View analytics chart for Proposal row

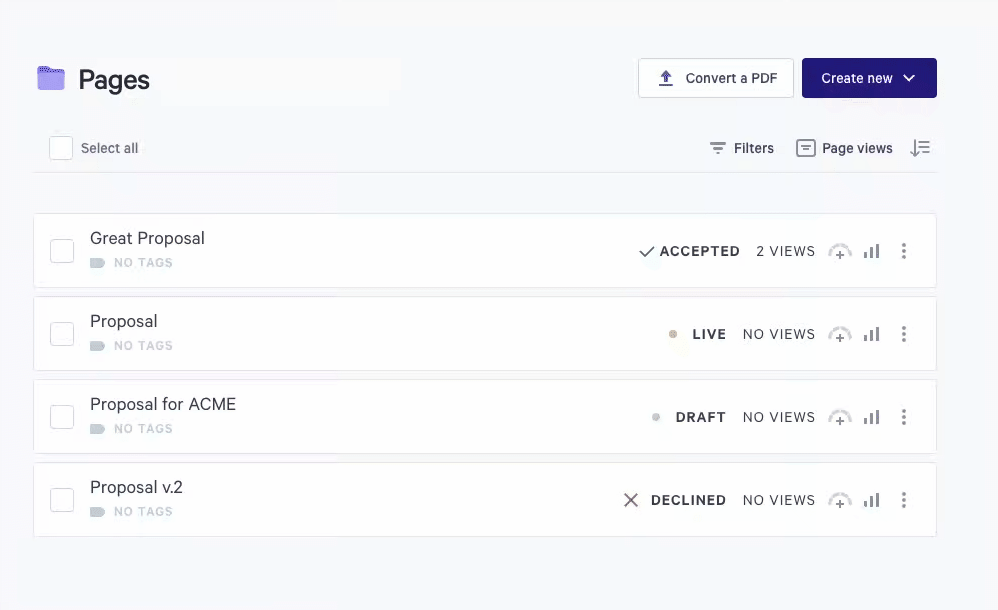click(x=871, y=334)
